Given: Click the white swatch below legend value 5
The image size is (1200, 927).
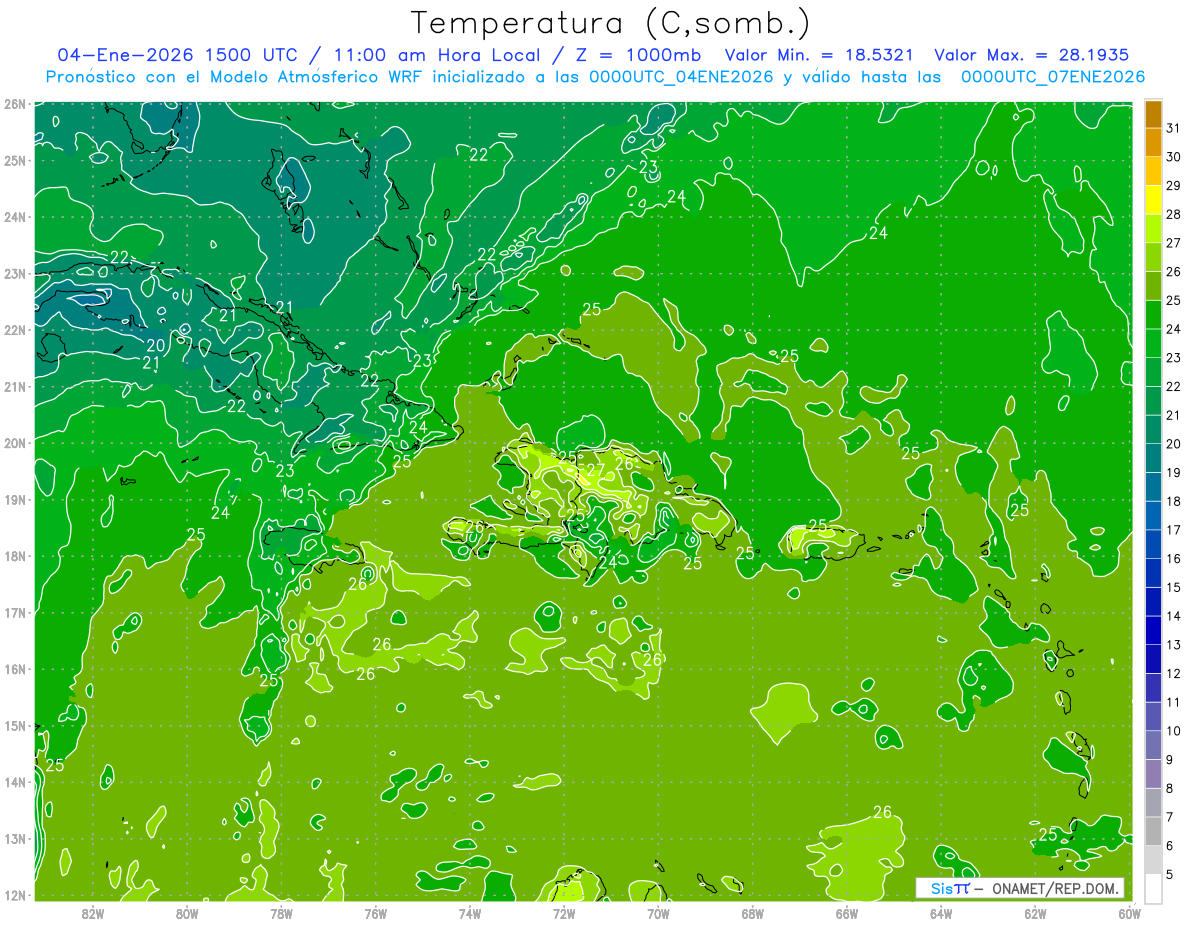Looking at the screenshot, I should coord(1154,887).
